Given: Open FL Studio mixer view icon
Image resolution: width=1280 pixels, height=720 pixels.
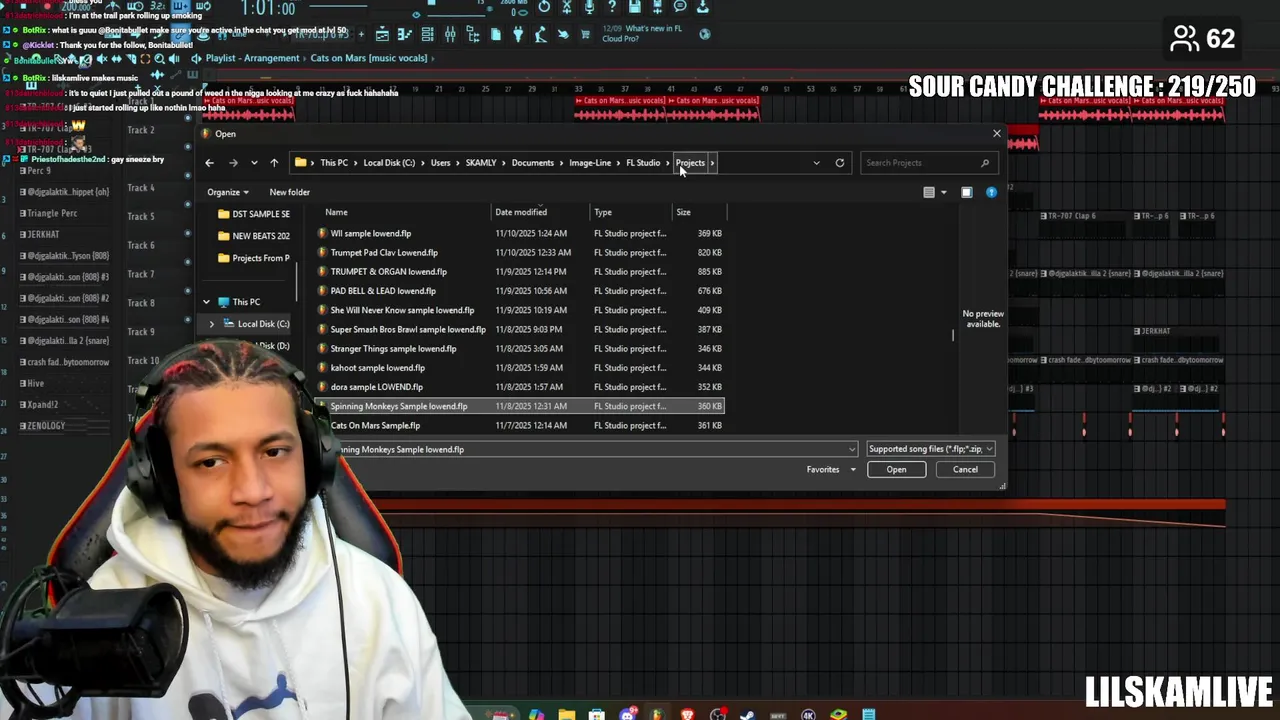Looking at the screenshot, I should [450, 35].
